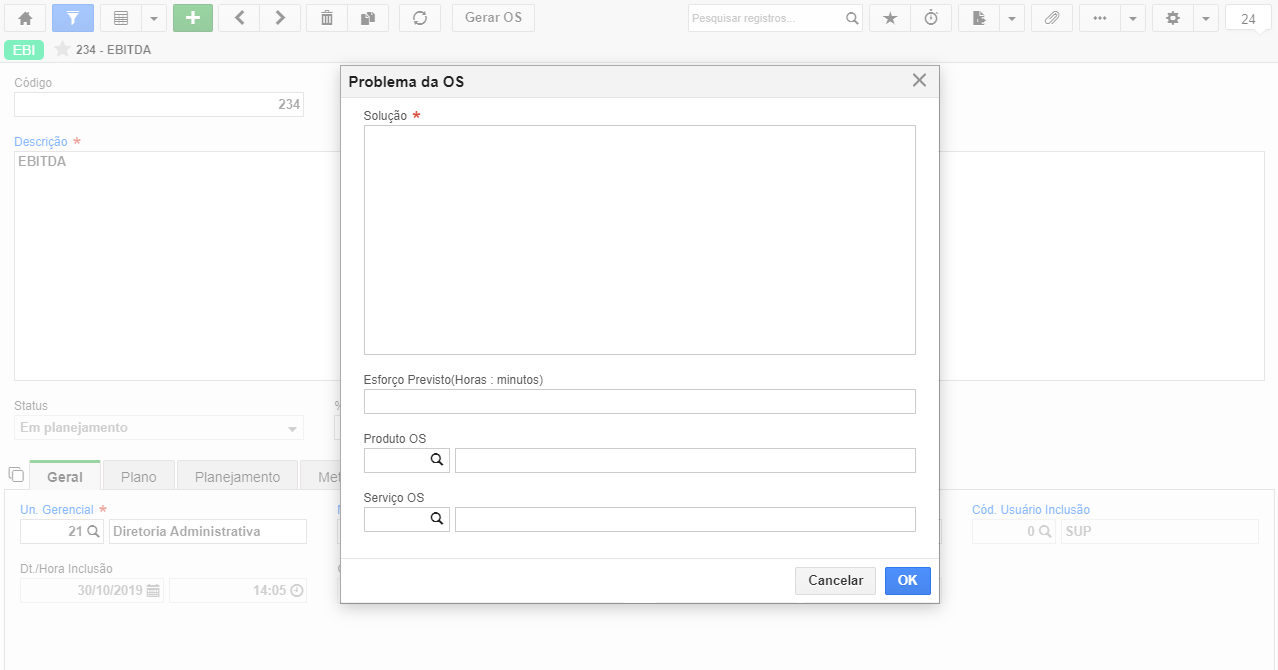Expand settings gear dropdown arrow
Screen dimensions: 1278x670
click(1206, 18)
